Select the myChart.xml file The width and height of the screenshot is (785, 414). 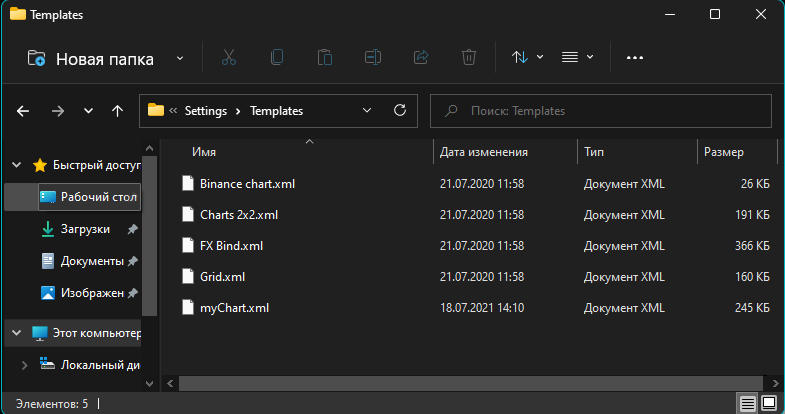pyautogui.click(x=234, y=307)
